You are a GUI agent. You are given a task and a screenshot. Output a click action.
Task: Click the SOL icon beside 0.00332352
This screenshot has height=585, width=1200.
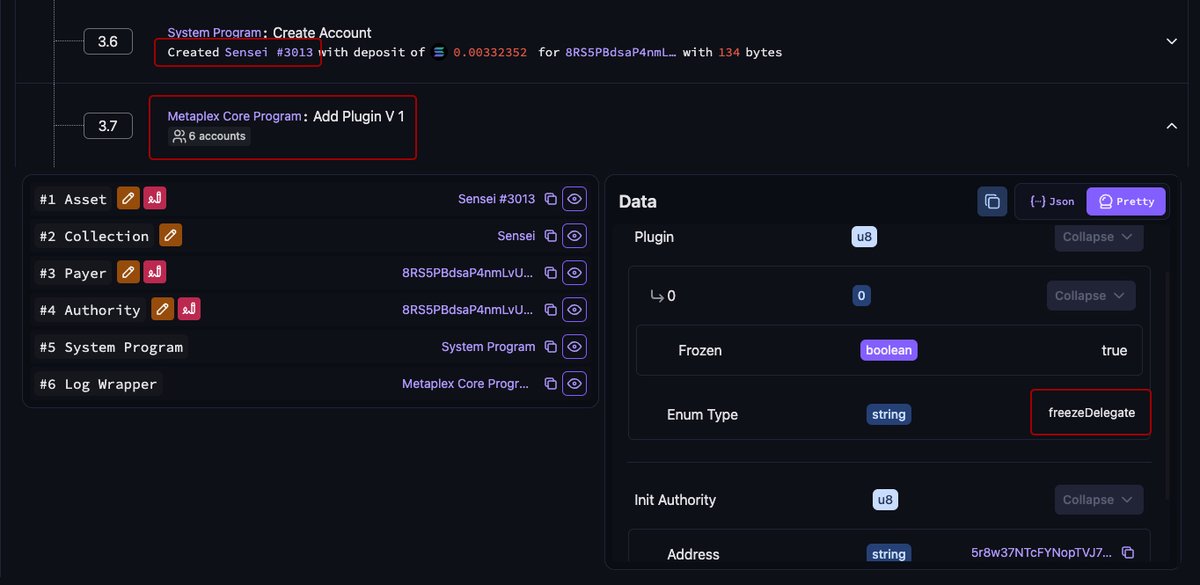(x=439, y=52)
